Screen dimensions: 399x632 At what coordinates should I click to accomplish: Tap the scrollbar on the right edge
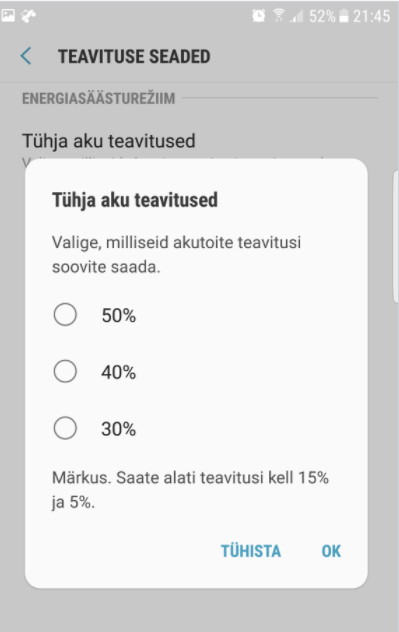[x=396, y=236]
